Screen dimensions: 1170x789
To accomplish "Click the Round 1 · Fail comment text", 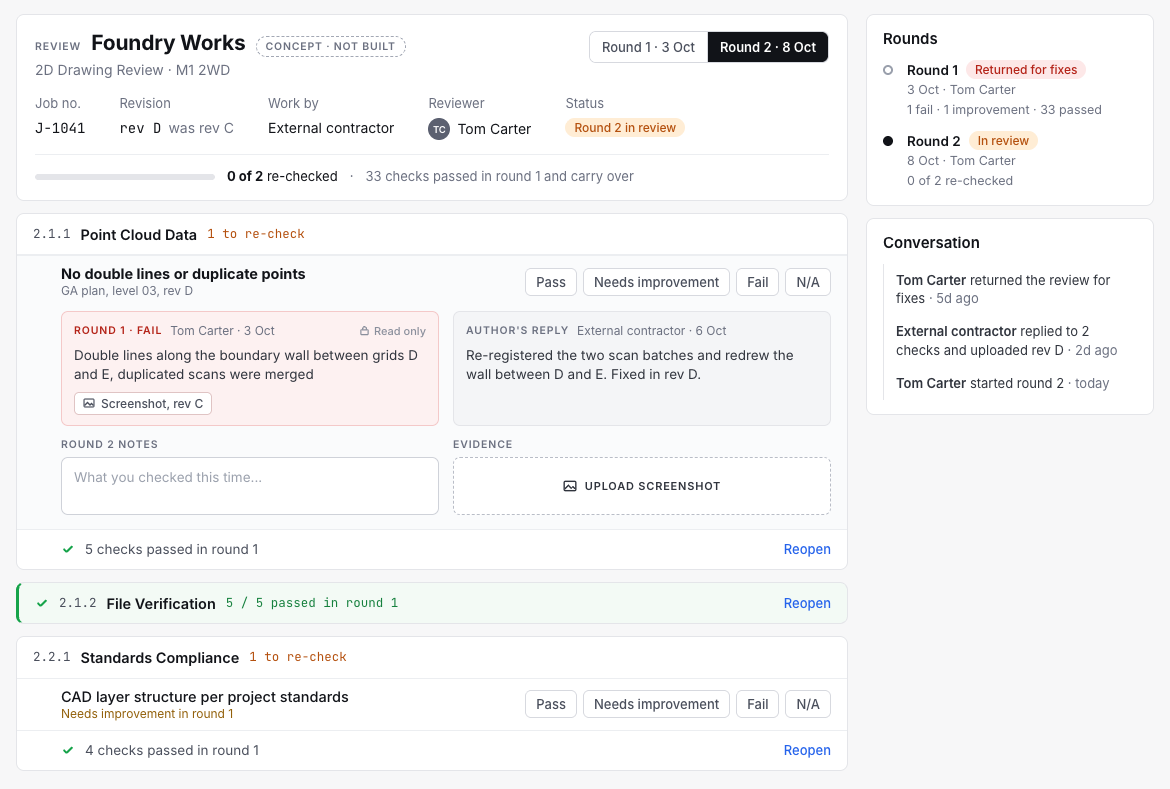I will [245, 365].
